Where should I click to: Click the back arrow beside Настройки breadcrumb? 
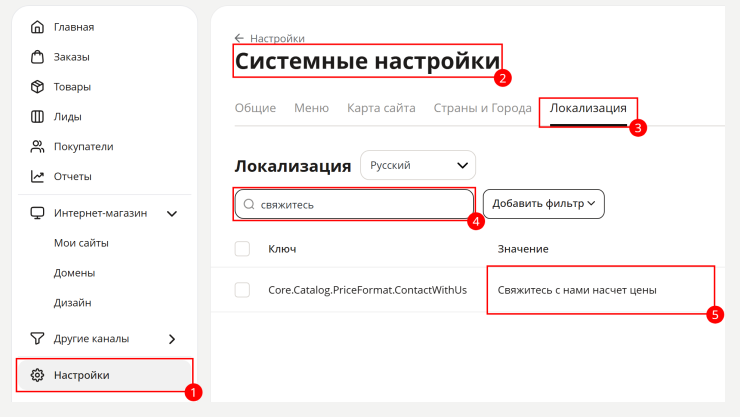click(239, 38)
